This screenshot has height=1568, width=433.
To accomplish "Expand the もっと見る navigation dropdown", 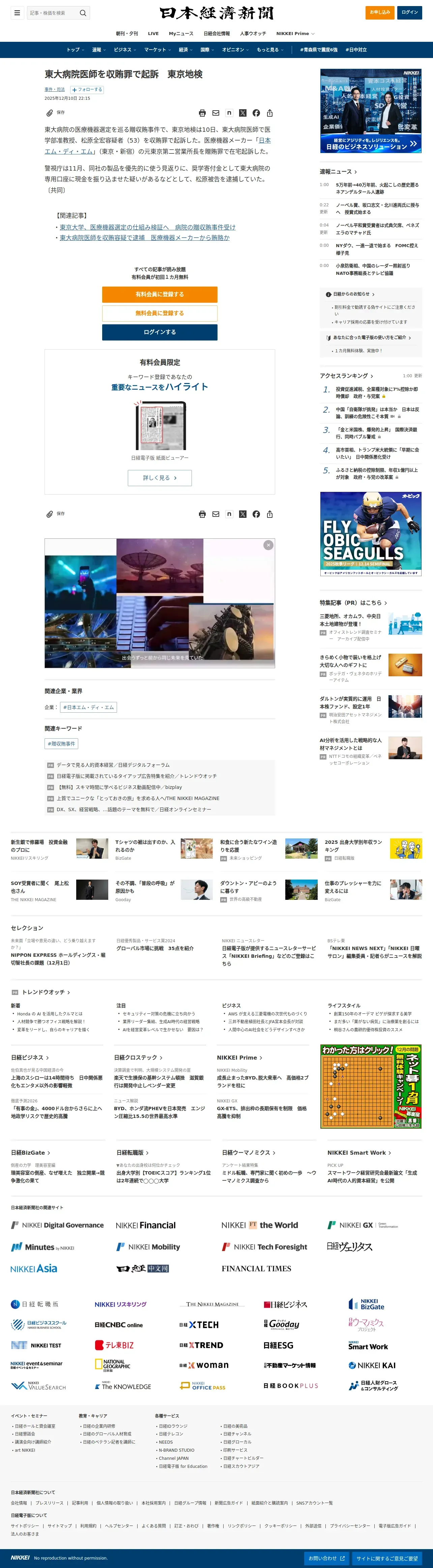I will pyautogui.click(x=270, y=50).
